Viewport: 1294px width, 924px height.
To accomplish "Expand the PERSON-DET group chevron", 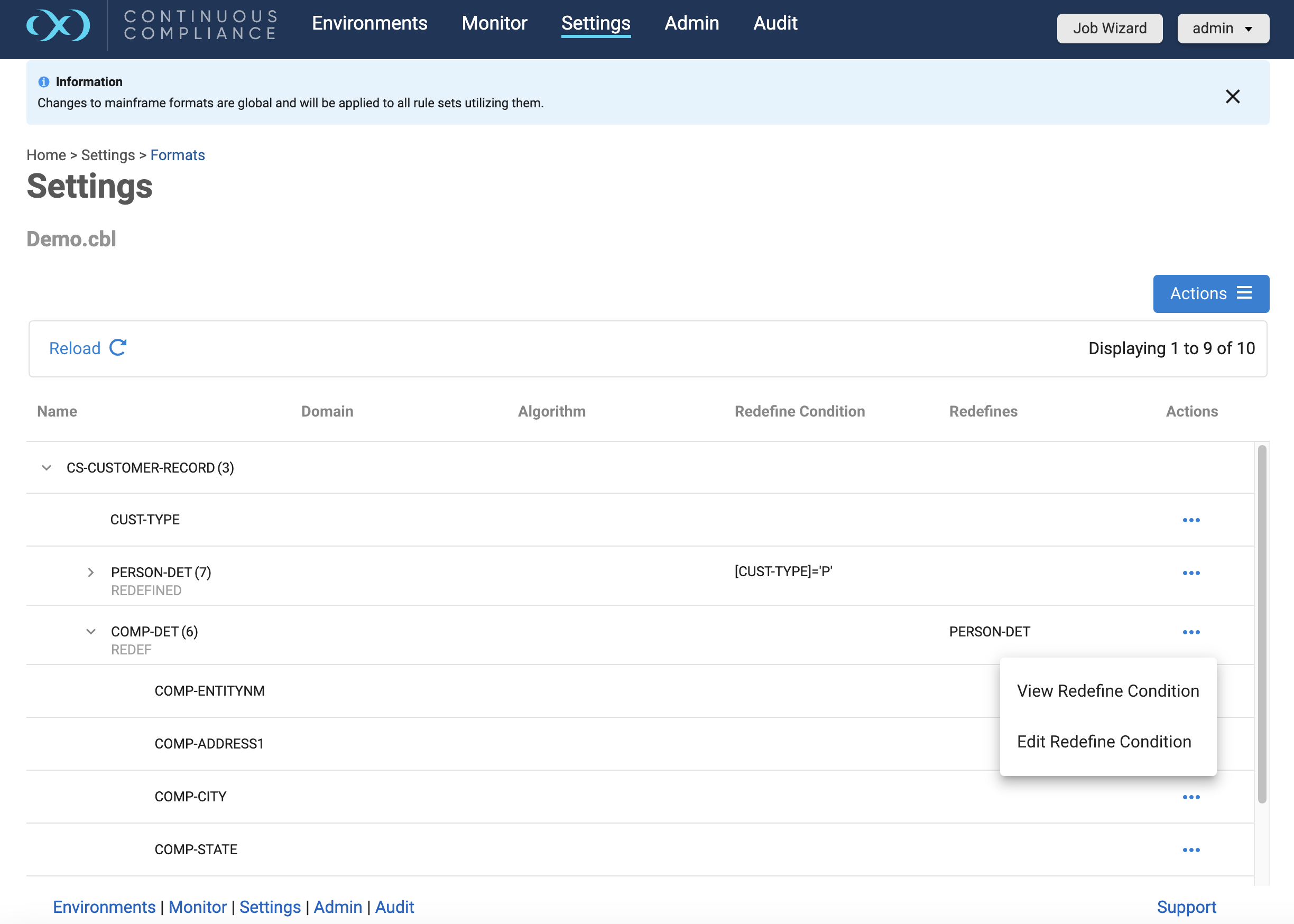I will (90, 572).
